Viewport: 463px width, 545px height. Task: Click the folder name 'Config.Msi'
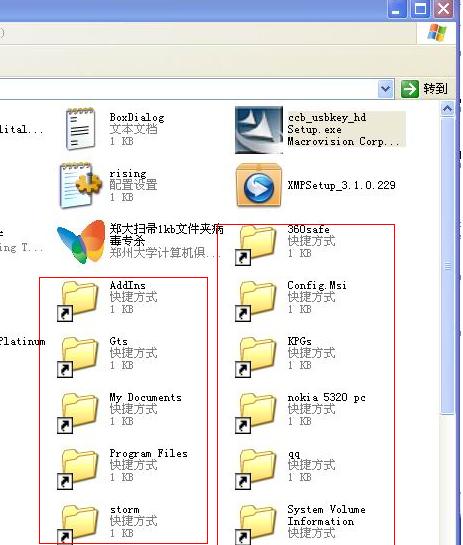[317, 286]
